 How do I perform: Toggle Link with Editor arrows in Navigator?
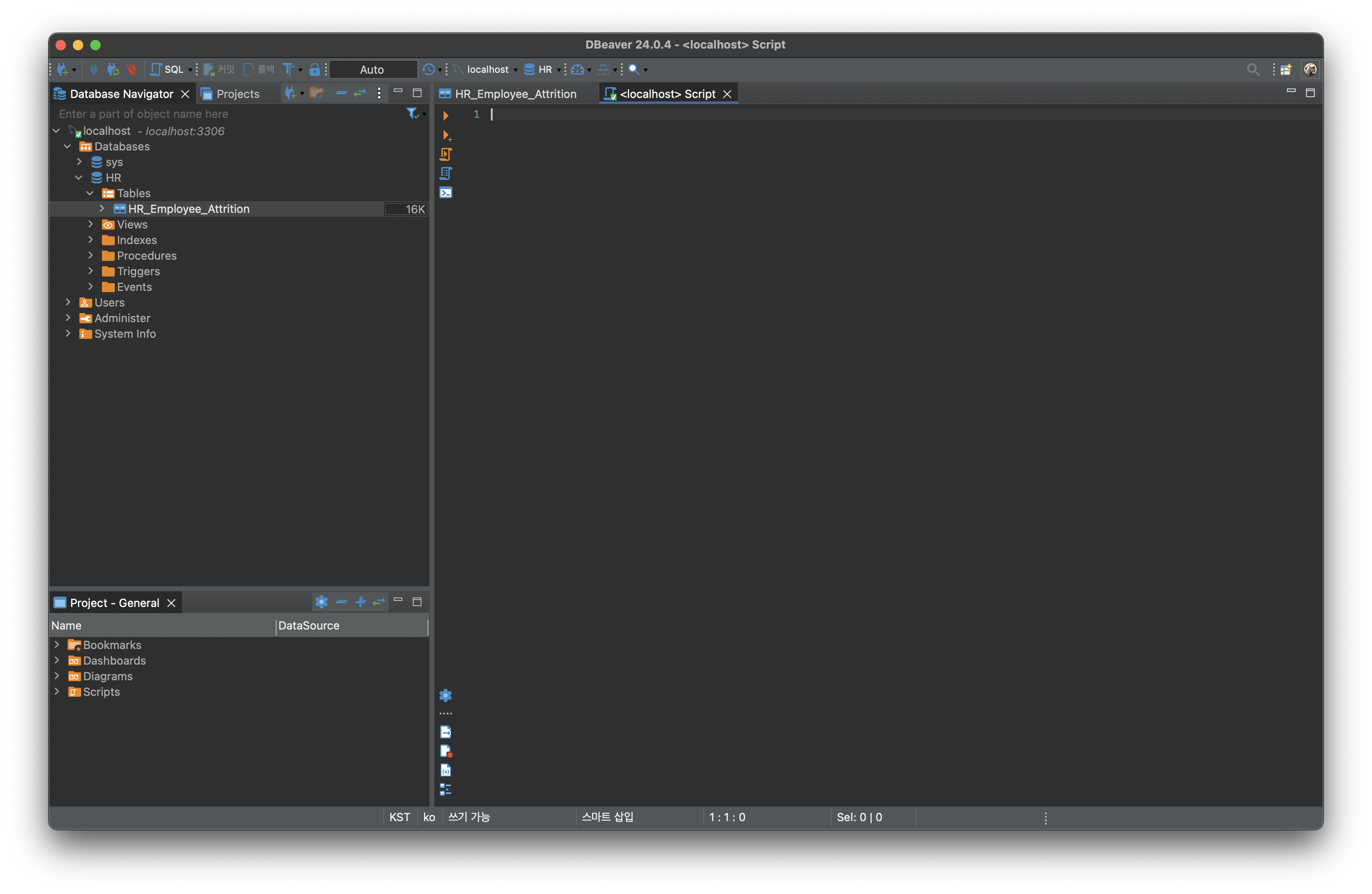coord(360,93)
